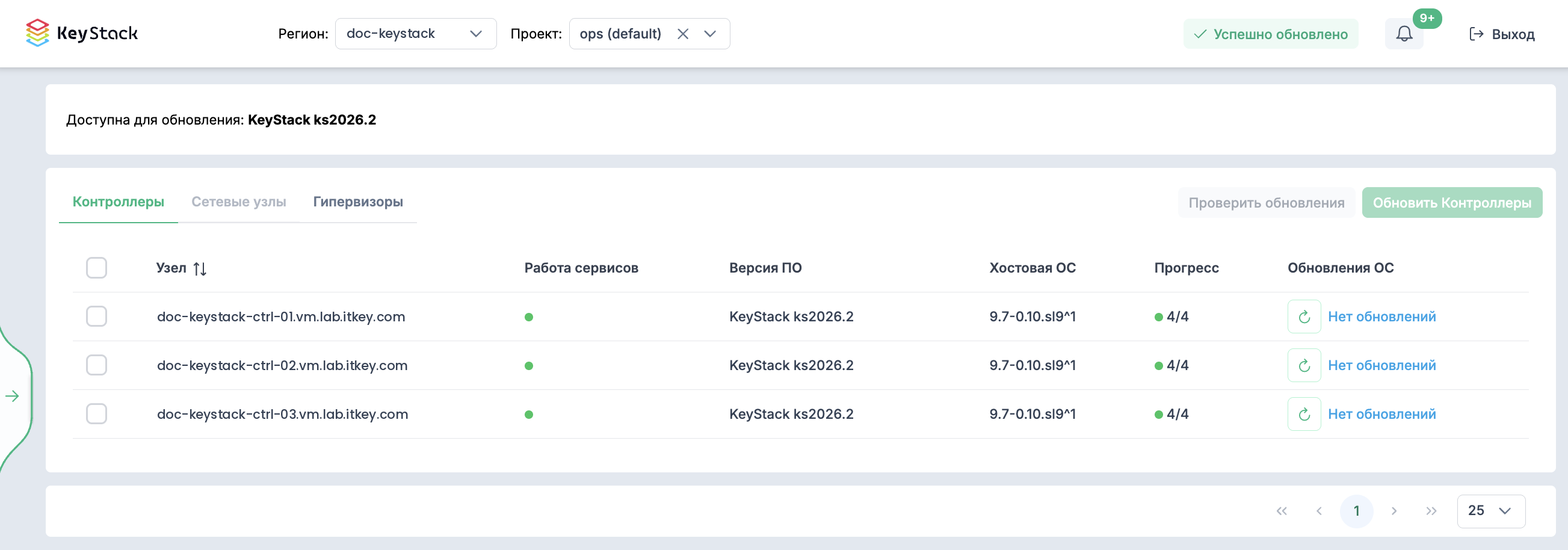Click the logout door icon
Screen dimensions: 1568x550
[x=1476, y=34]
